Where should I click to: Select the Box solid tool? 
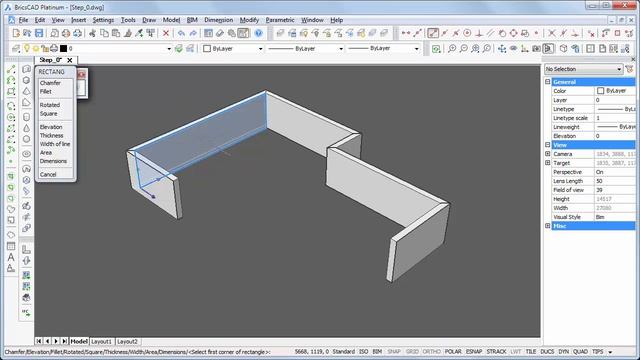27,80
